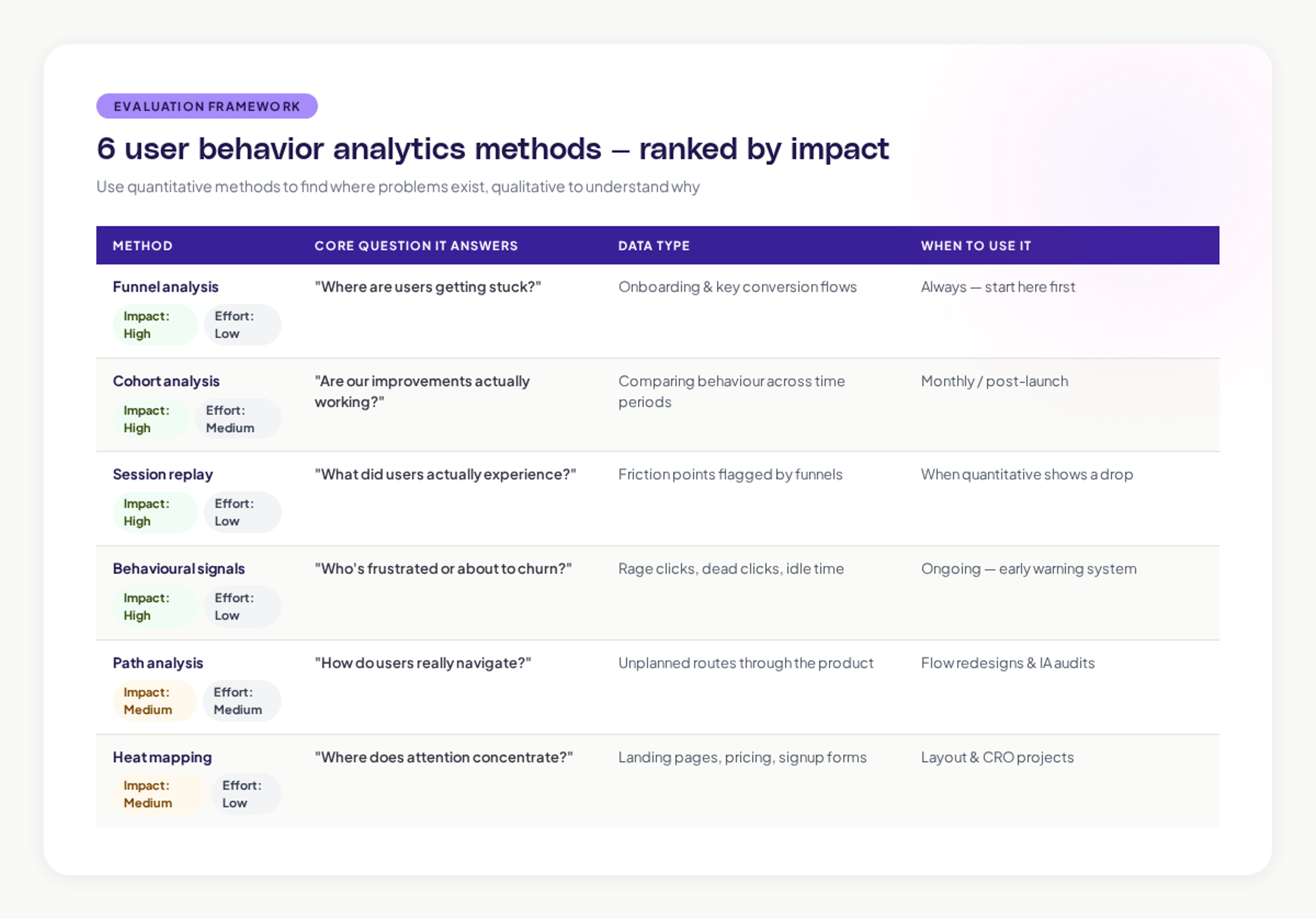
Task: Click 'Comparing behaviour across time periods' cell
Action: click(x=731, y=392)
